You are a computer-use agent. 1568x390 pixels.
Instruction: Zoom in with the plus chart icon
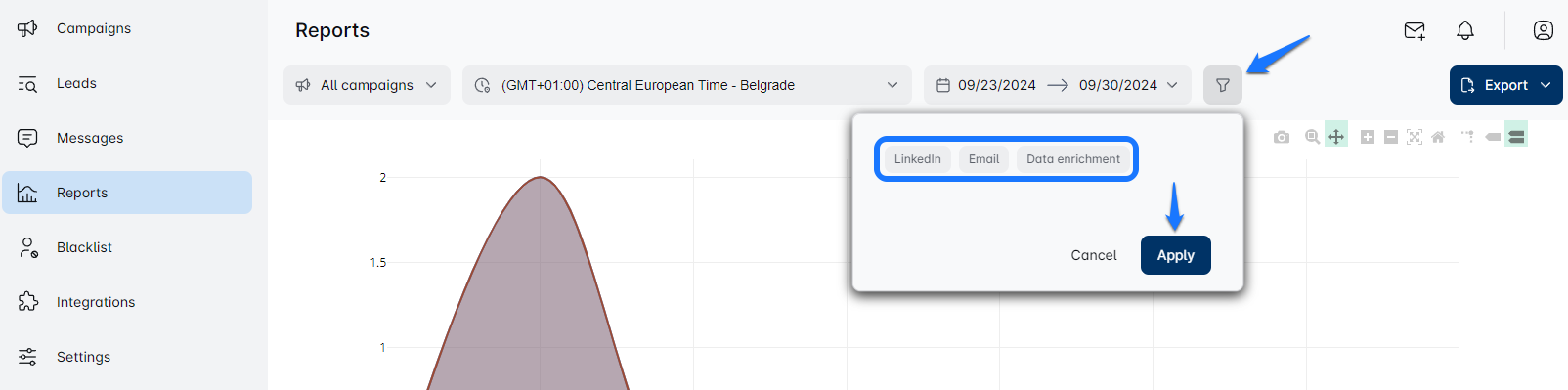1368,137
